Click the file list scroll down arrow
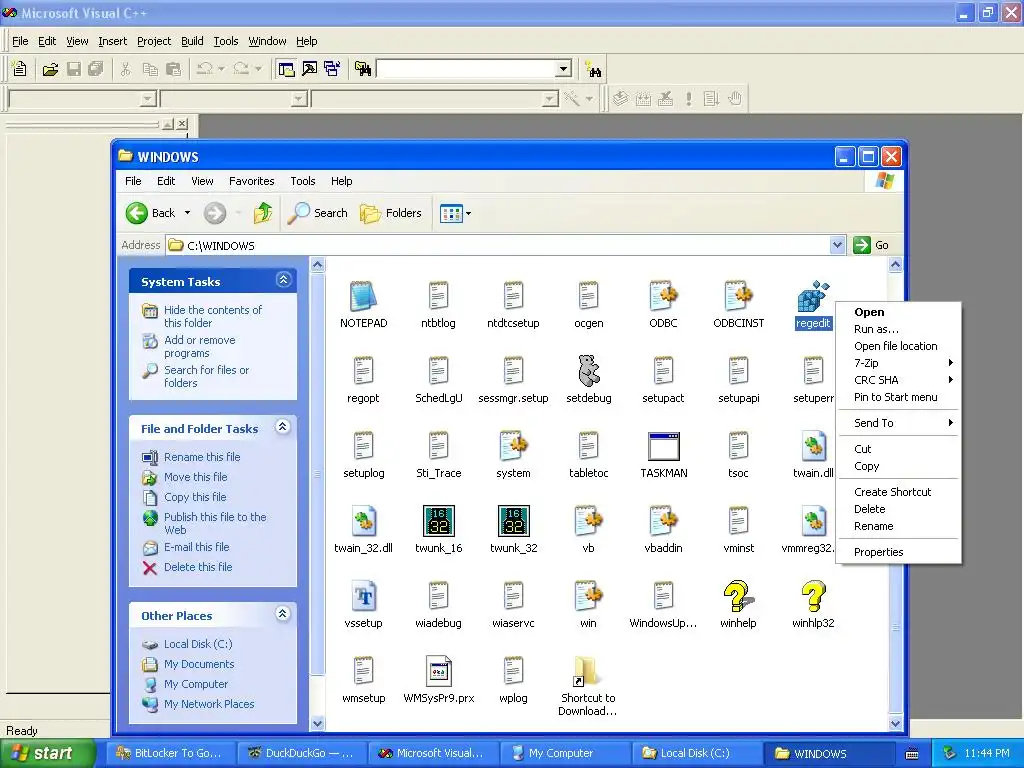 point(895,724)
